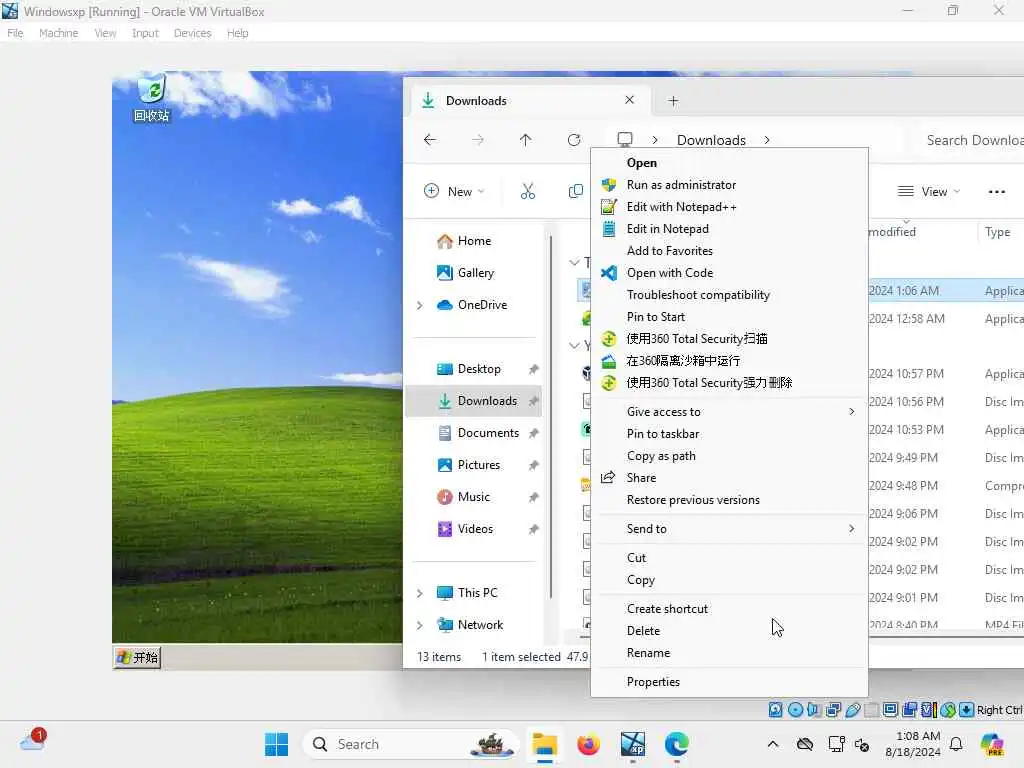Click the Cut scissors toolbar icon
This screenshot has width=1024, height=768.
click(528, 191)
